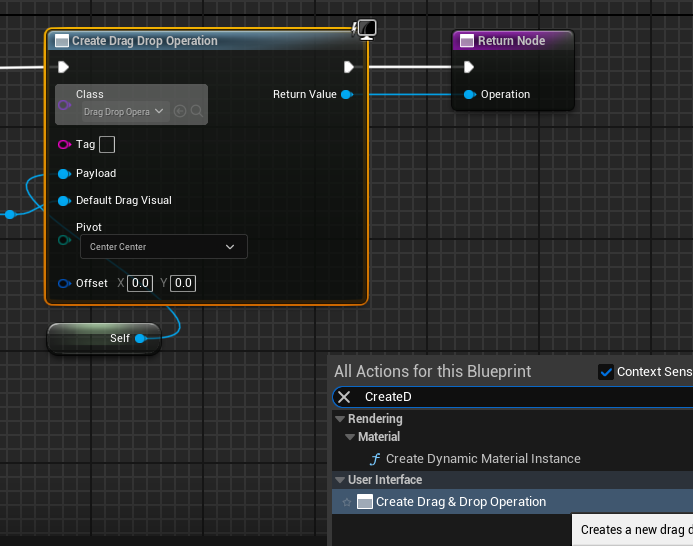Screen dimensions: 693x546
Task: Clear the CreateD search with X
Action: coord(344,397)
